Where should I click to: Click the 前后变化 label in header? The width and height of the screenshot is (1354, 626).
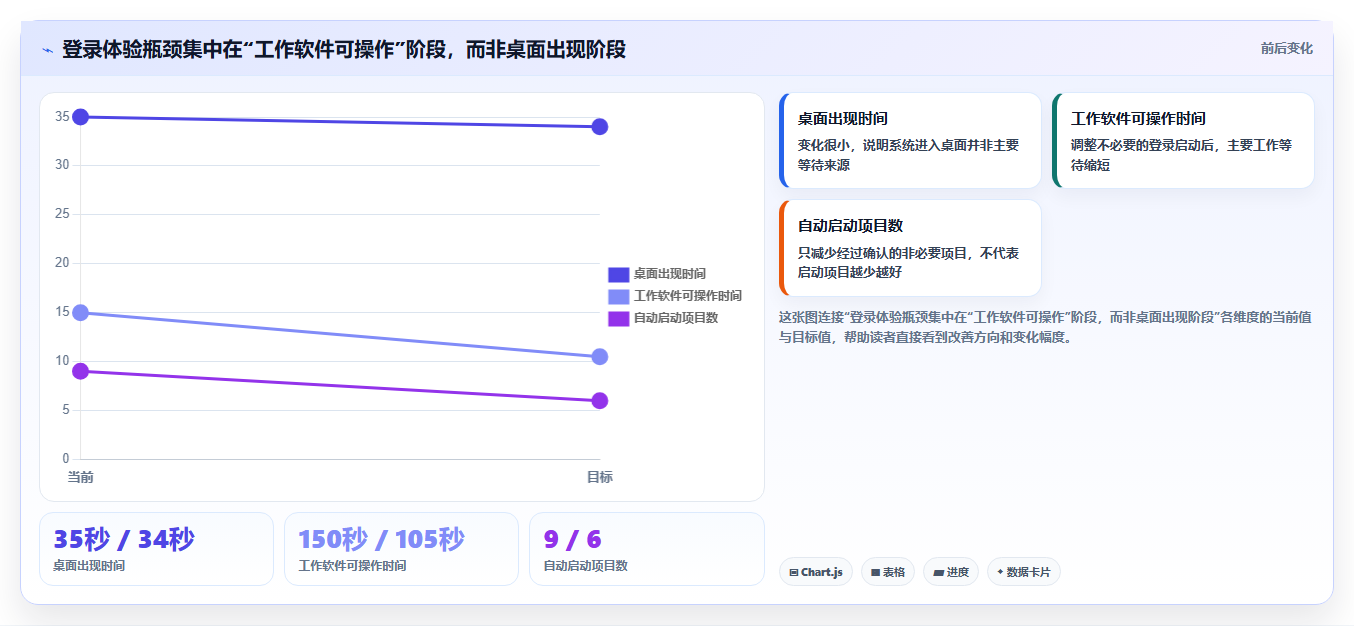coord(1286,48)
